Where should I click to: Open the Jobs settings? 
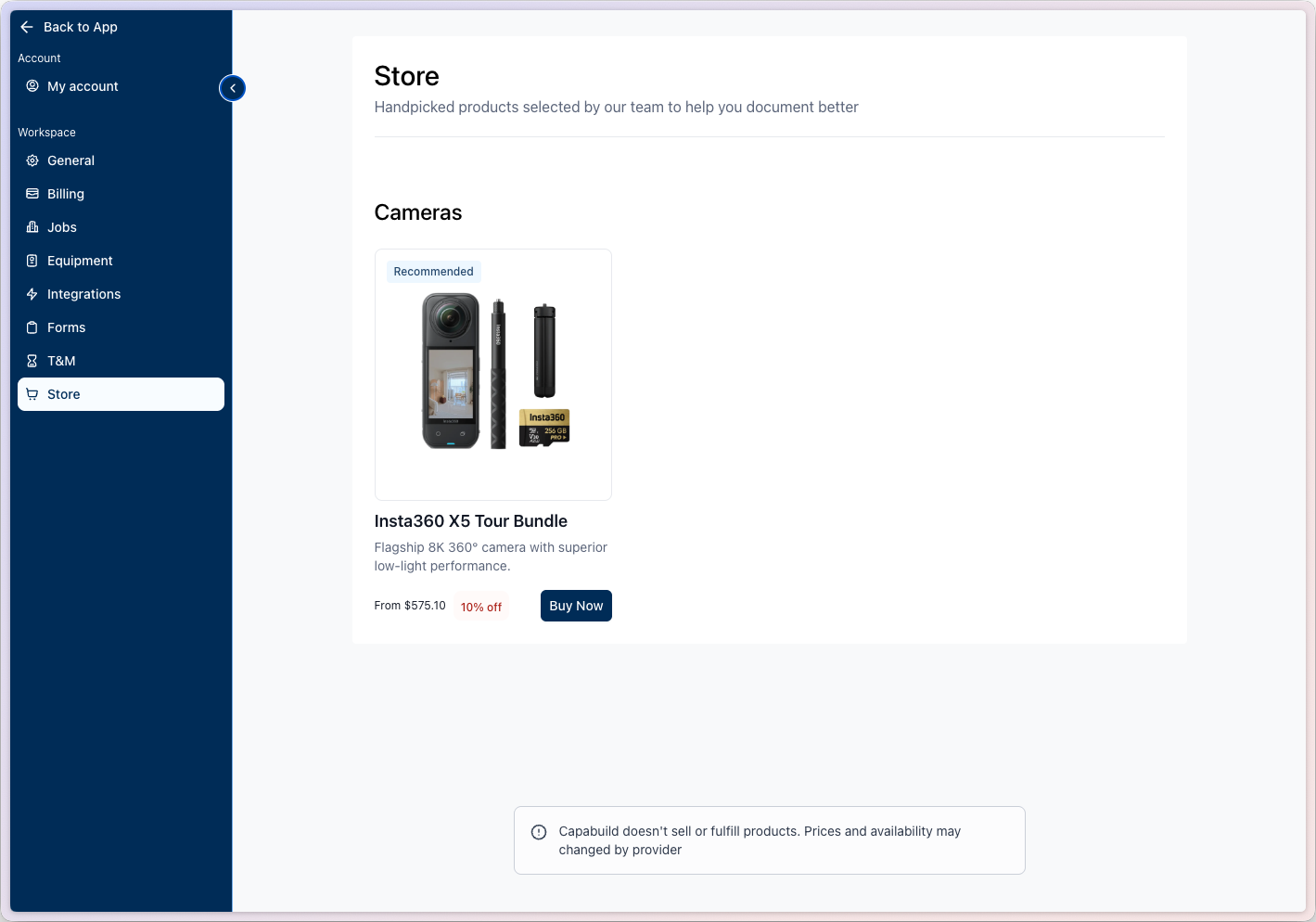click(121, 227)
